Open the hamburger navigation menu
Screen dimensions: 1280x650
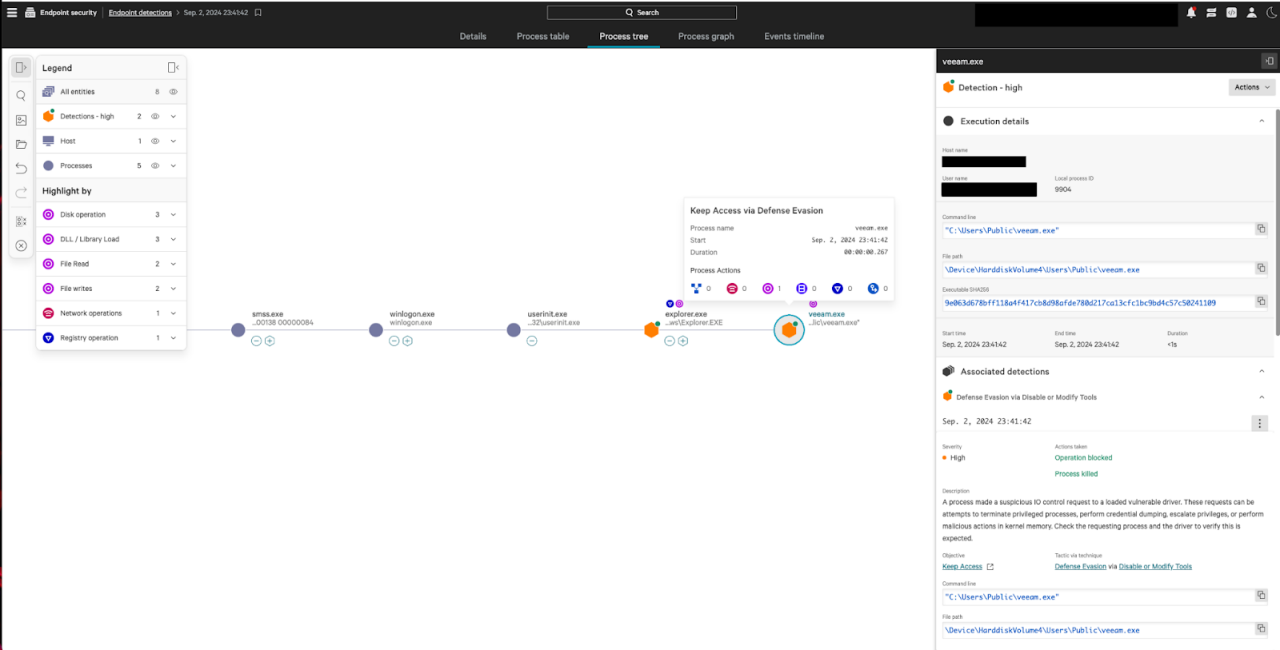coord(12,13)
